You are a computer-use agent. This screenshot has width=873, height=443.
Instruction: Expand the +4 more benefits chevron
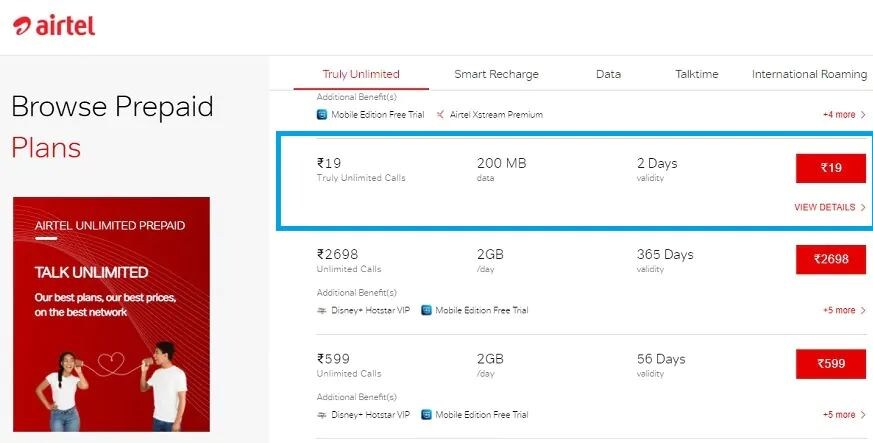tap(844, 115)
